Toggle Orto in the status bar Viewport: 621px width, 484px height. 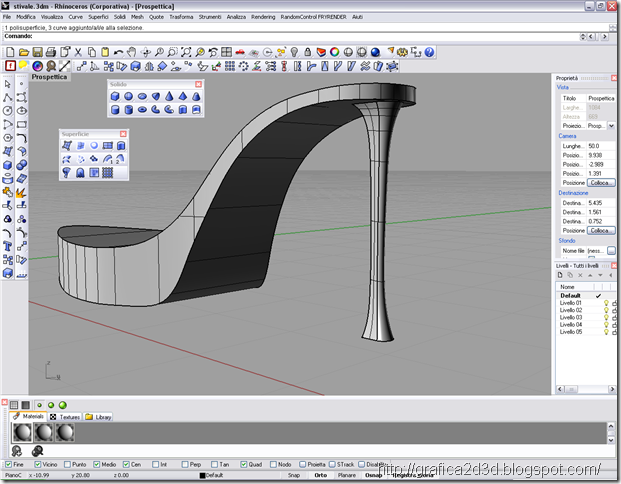(x=320, y=475)
